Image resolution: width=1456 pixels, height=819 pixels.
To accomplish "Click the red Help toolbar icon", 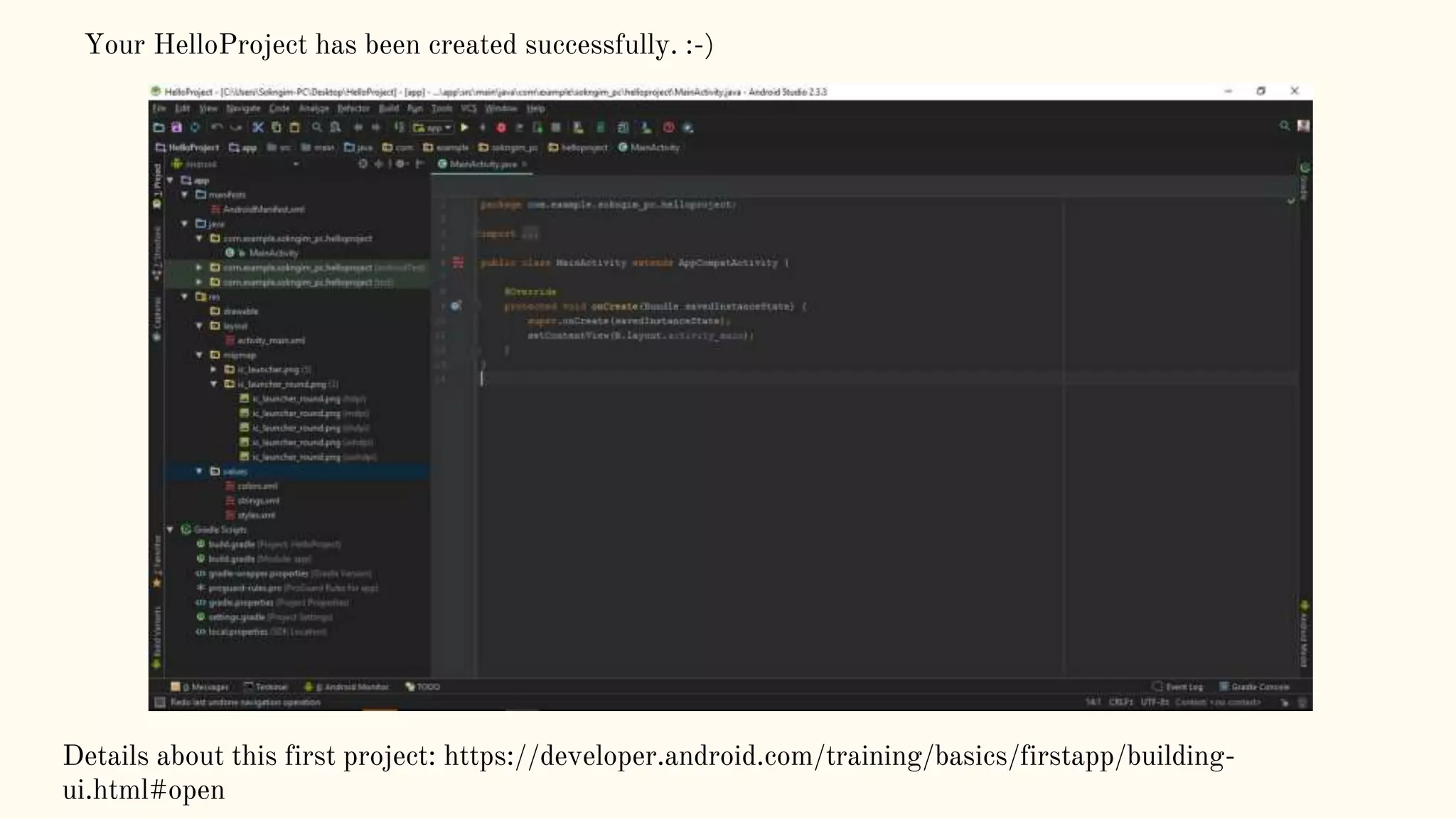I will tap(668, 128).
